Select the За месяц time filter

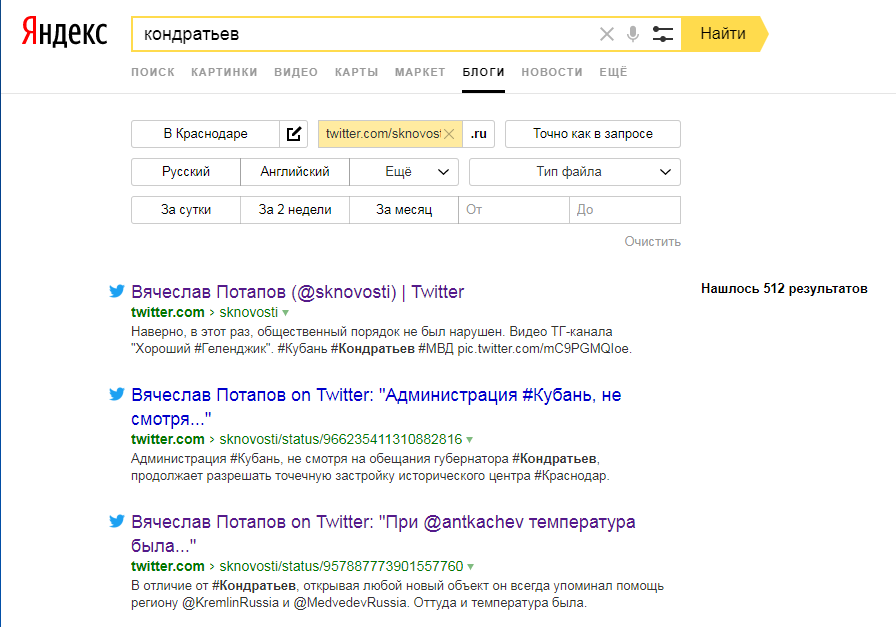404,210
